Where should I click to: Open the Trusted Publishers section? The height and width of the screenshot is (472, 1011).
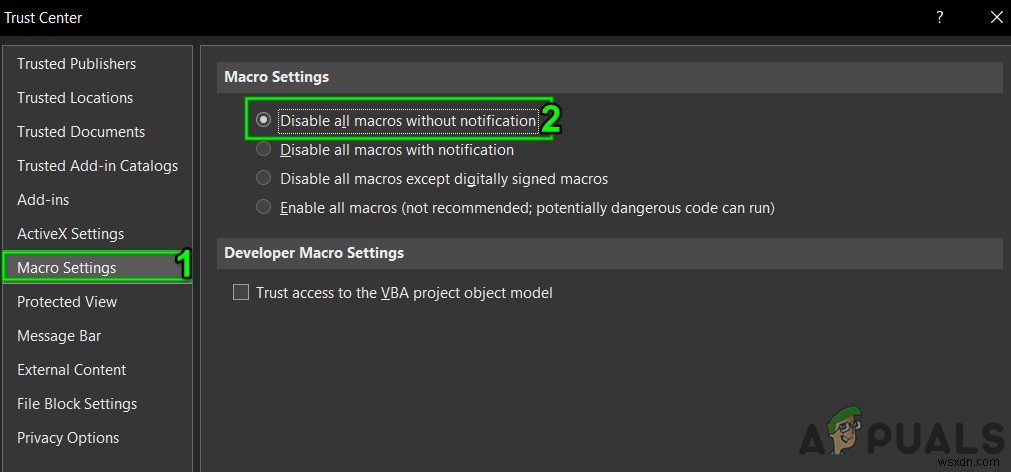click(76, 64)
